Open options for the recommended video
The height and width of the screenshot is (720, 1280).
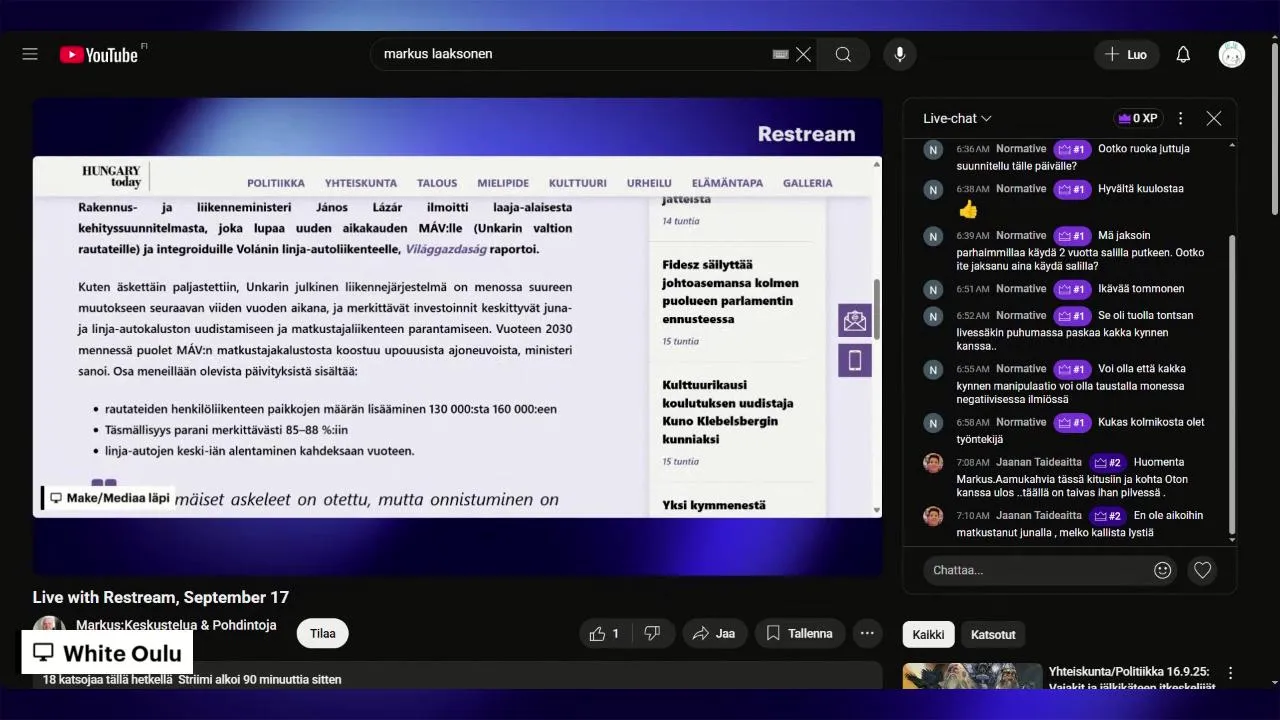1231,673
